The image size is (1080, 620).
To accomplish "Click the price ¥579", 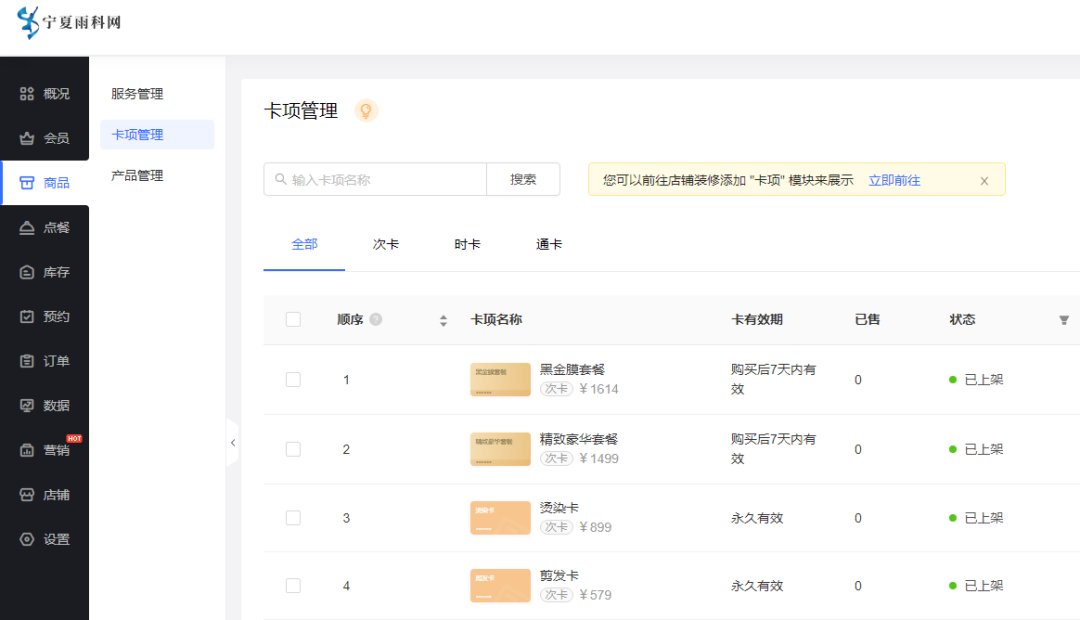I will point(595,595).
